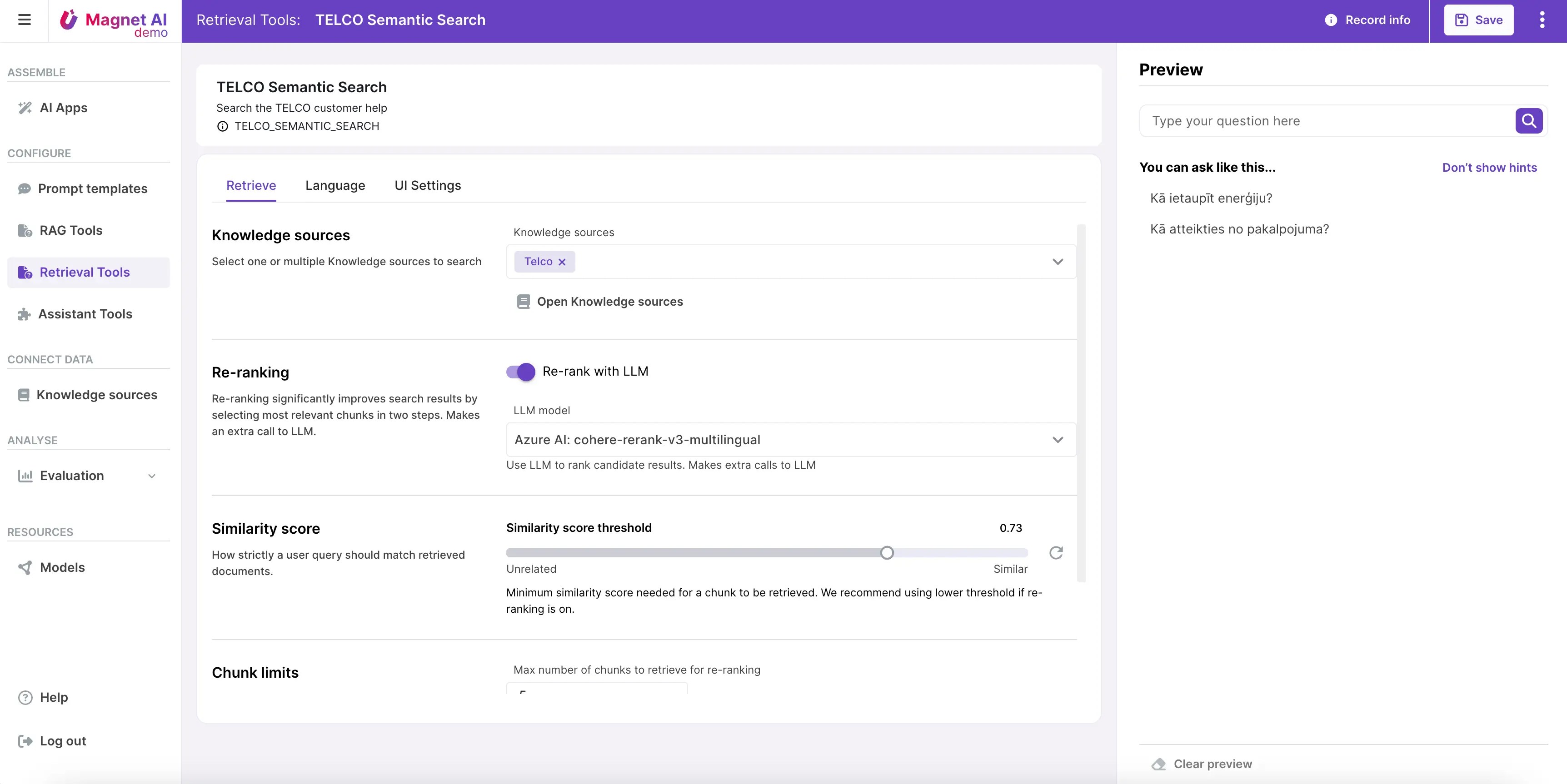Click the info icon beside TELCO_SEMANTIC_SEARCH
Viewport: 1567px width, 784px height.
(223, 127)
